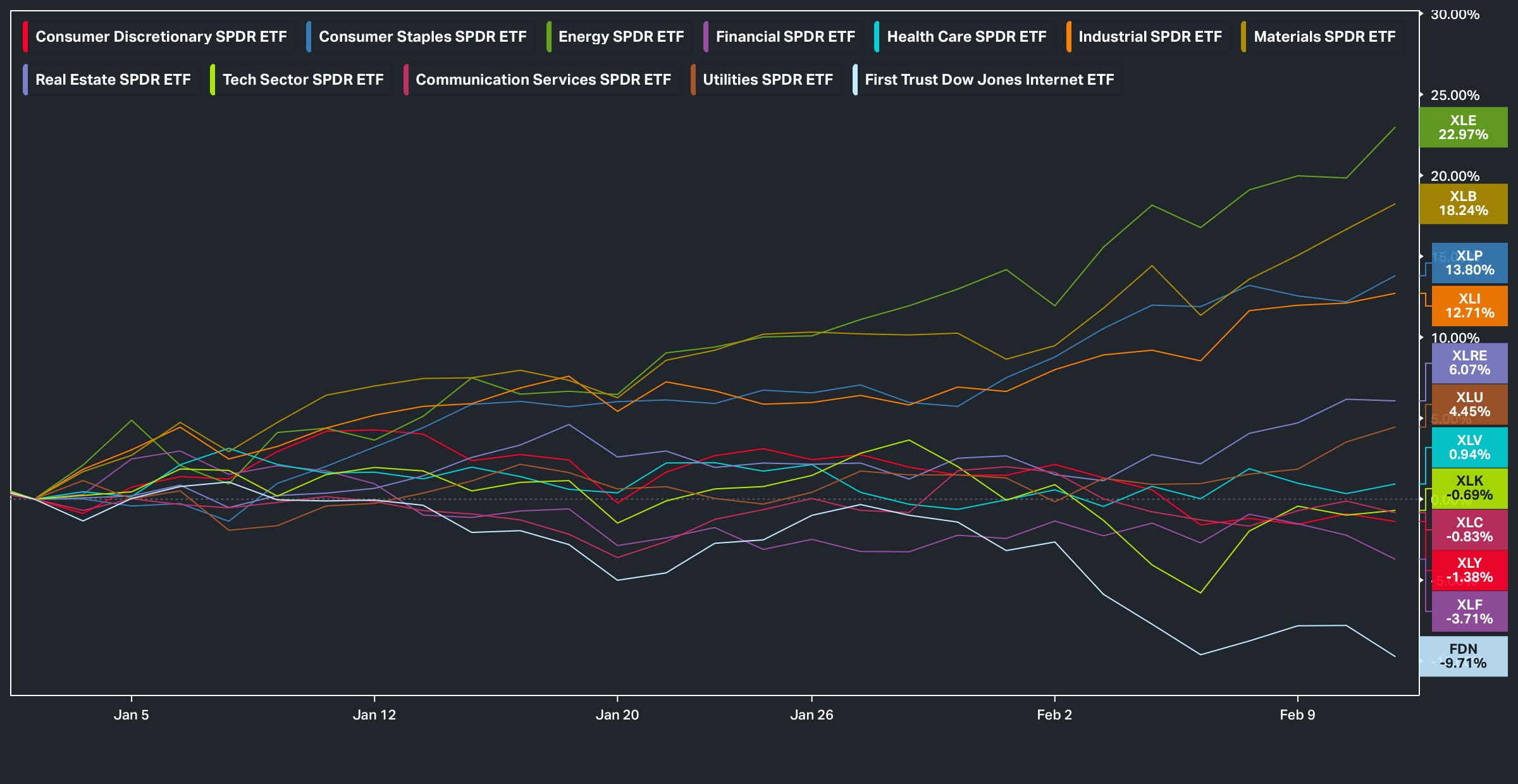Click the Feb 2 date marker

[1054, 714]
